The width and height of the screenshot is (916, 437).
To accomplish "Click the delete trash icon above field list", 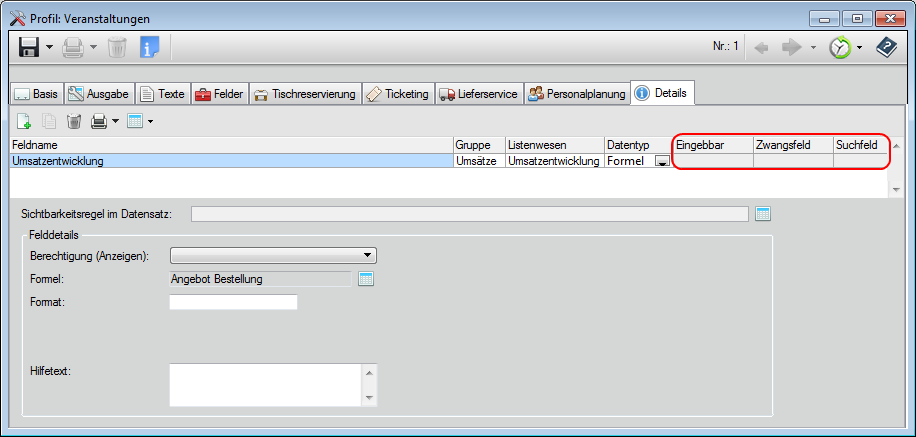I will 74,122.
